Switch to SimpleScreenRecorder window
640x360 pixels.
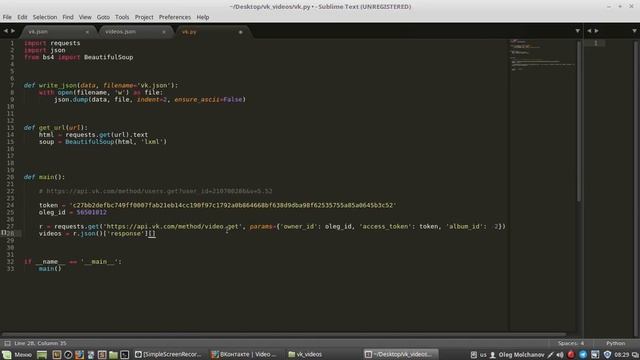coord(168,354)
